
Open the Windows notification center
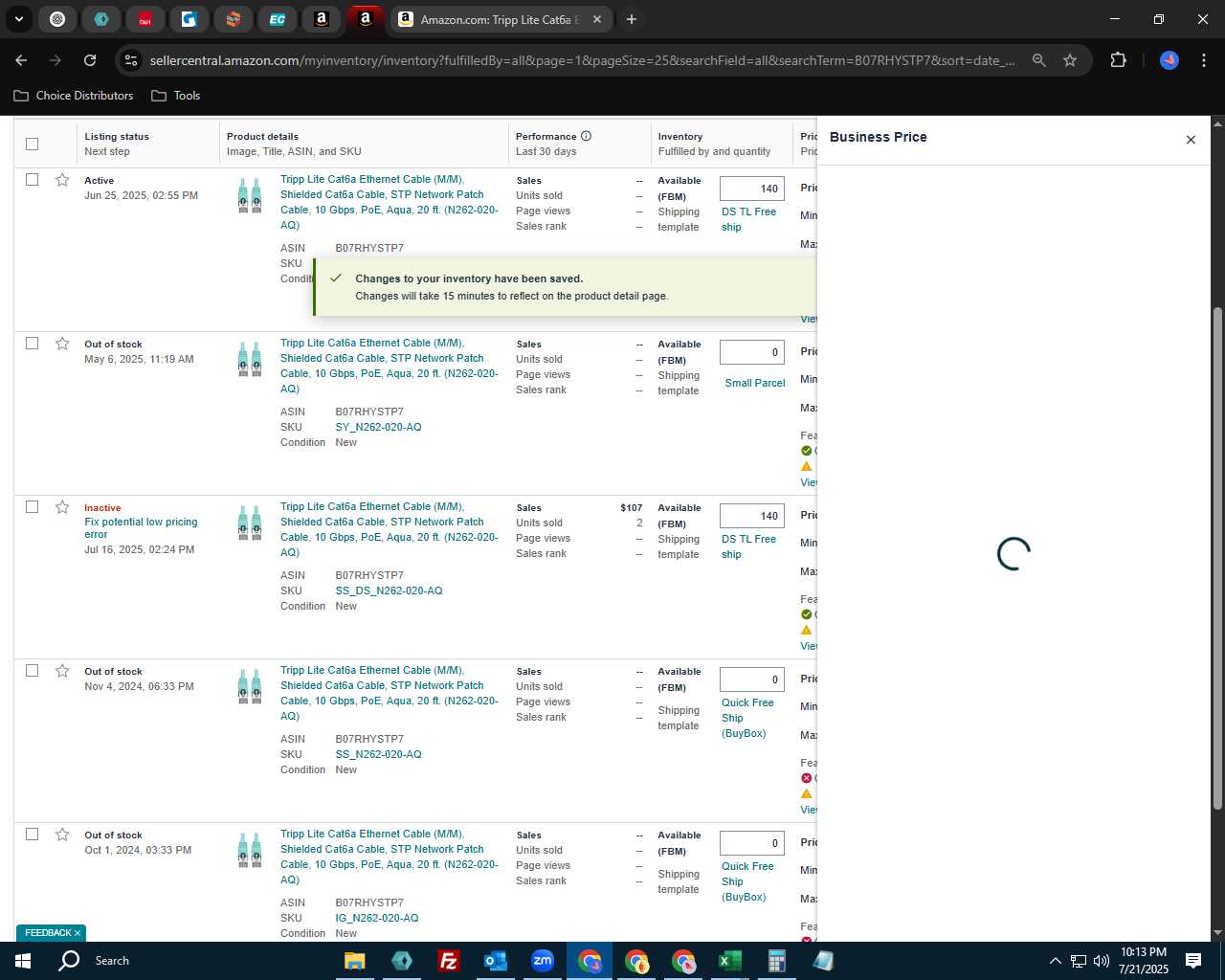(x=1193, y=961)
